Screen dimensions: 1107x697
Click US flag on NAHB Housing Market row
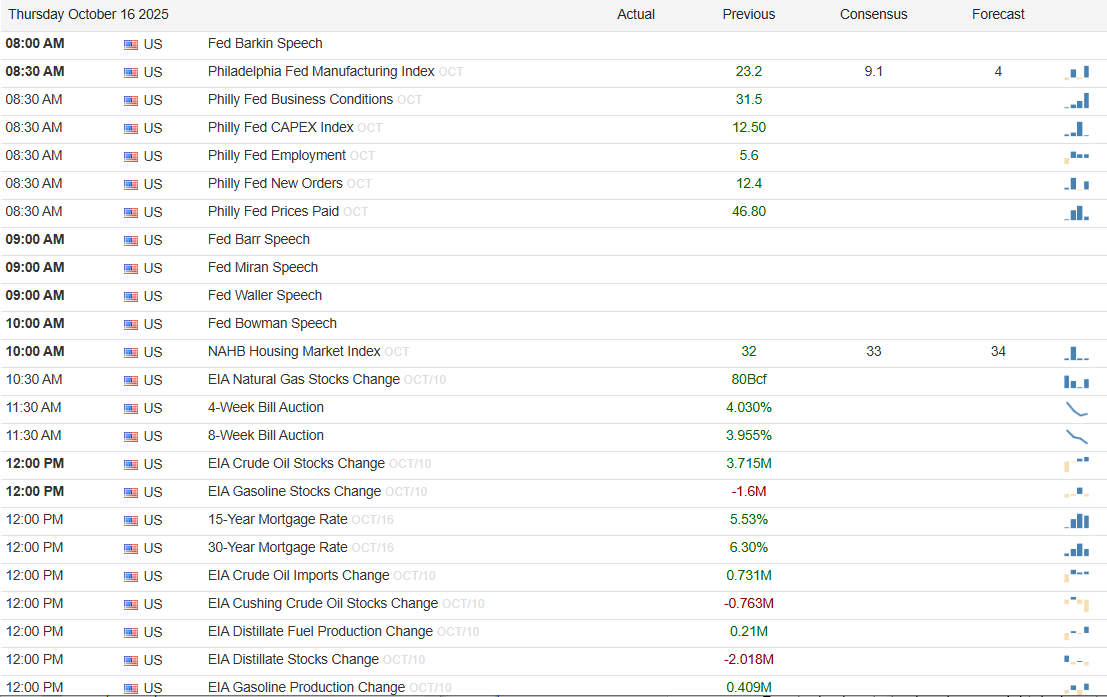(131, 352)
